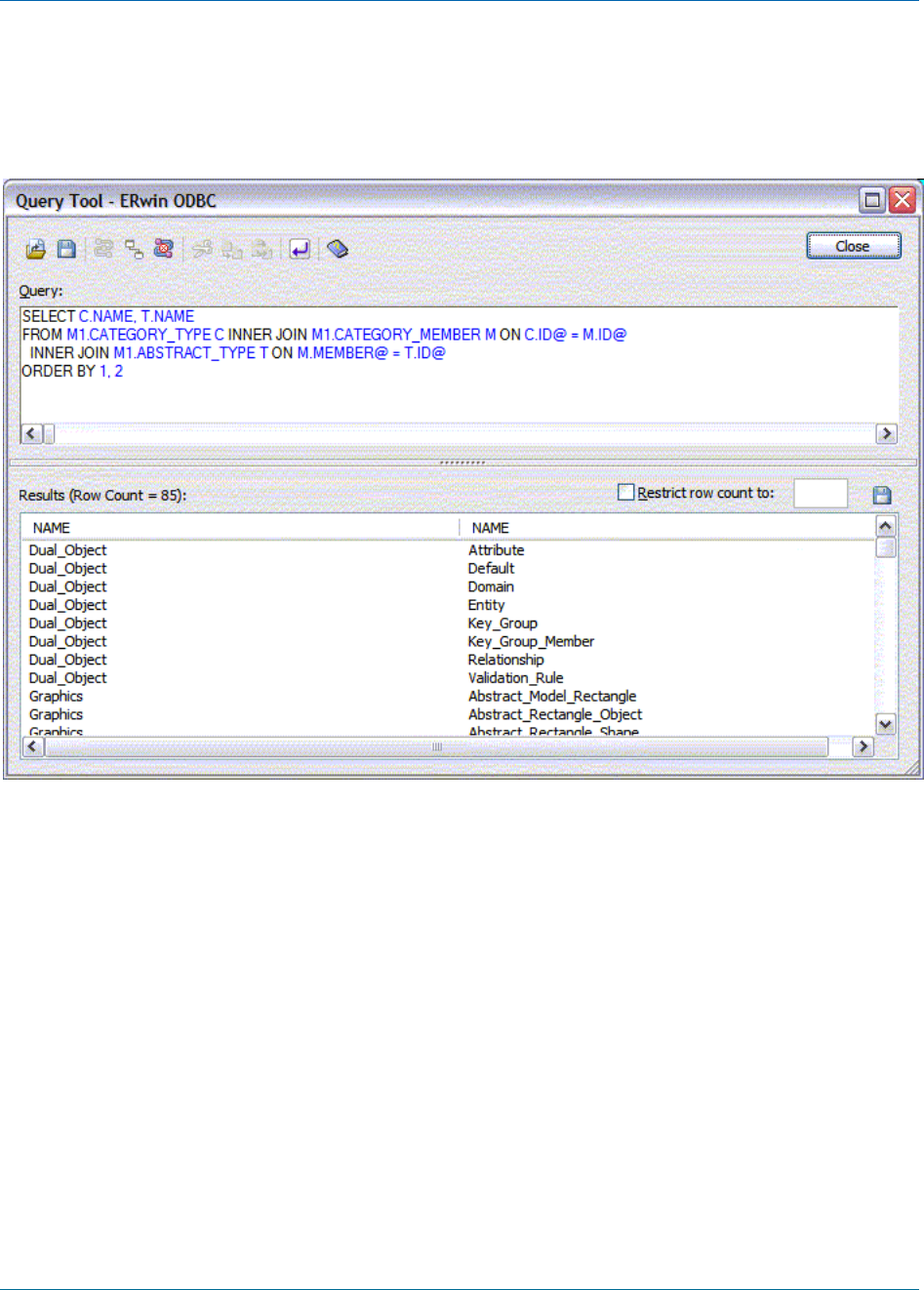
Task: Click the greyed connect icon after the save icon
Action: click(x=103, y=249)
